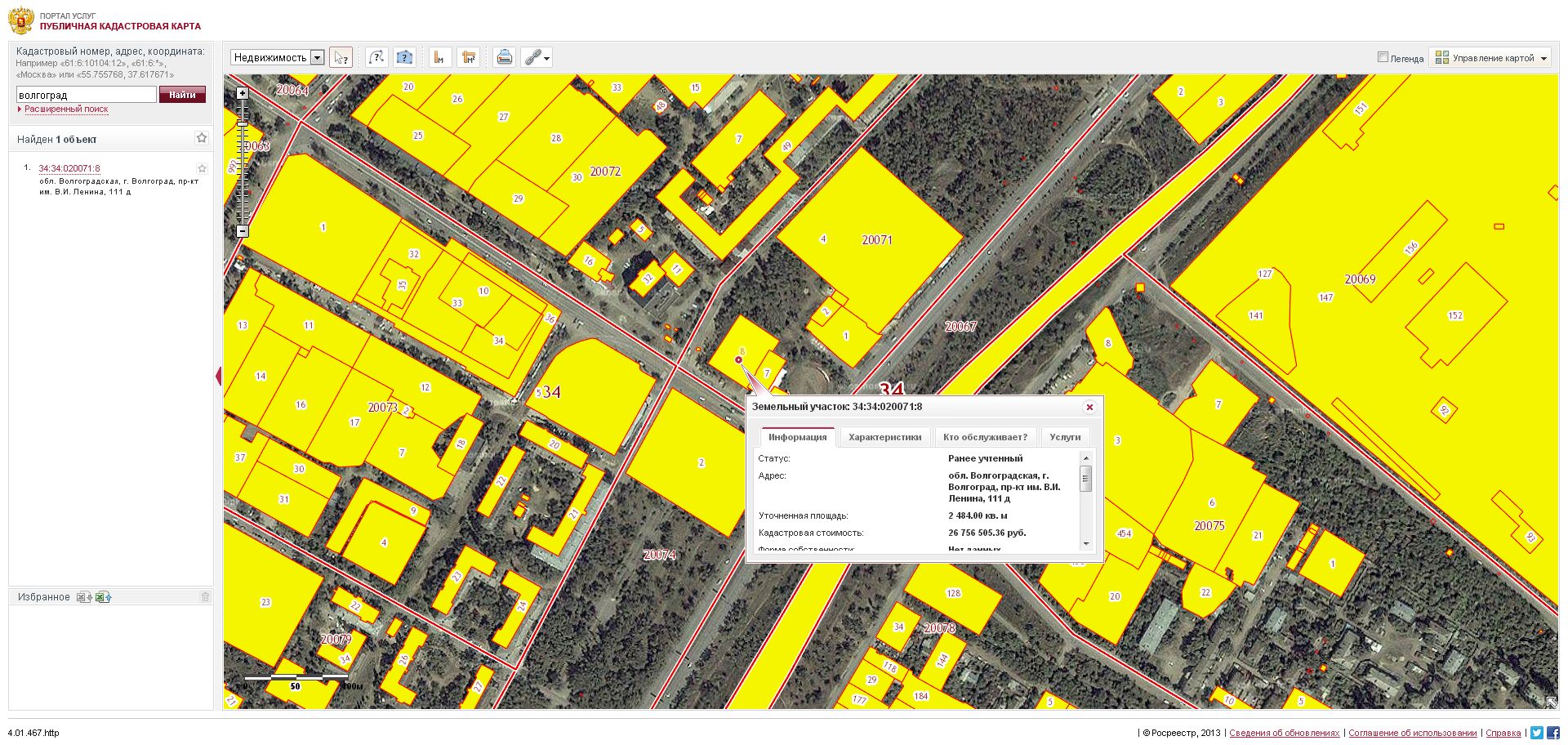Select the identify-by-pointer info tool
The height and width of the screenshot is (745, 1568).
tap(341, 58)
